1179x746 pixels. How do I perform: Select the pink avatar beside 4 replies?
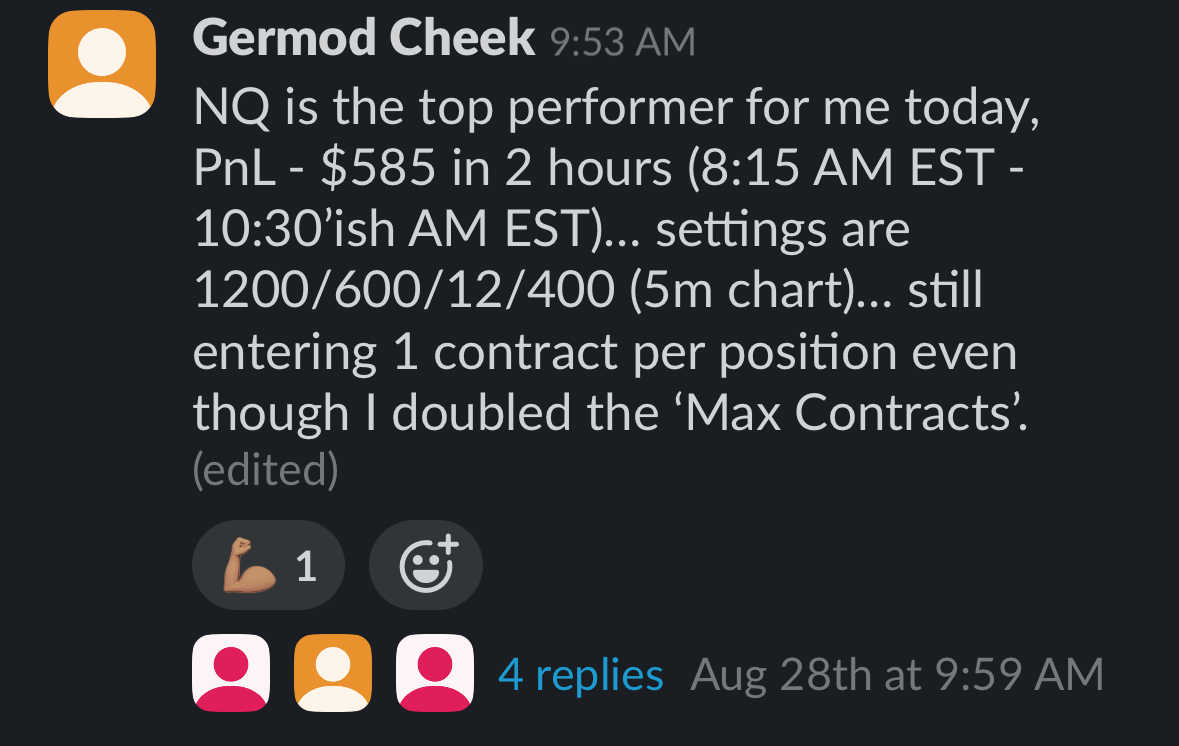pyautogui.click(x=435, y=673)
